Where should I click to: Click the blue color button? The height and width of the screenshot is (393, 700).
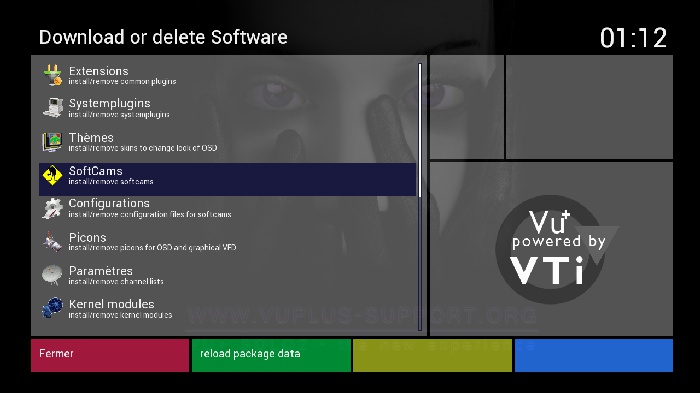[x=594, y=355]
